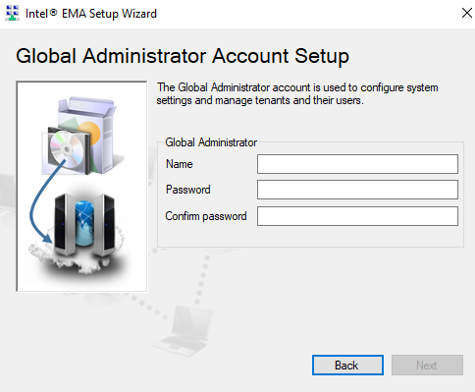The height and width of the screenshot is (392, 475).
Task: Click the "Global Administrator" group box caption
Action: tap(211, 142)
